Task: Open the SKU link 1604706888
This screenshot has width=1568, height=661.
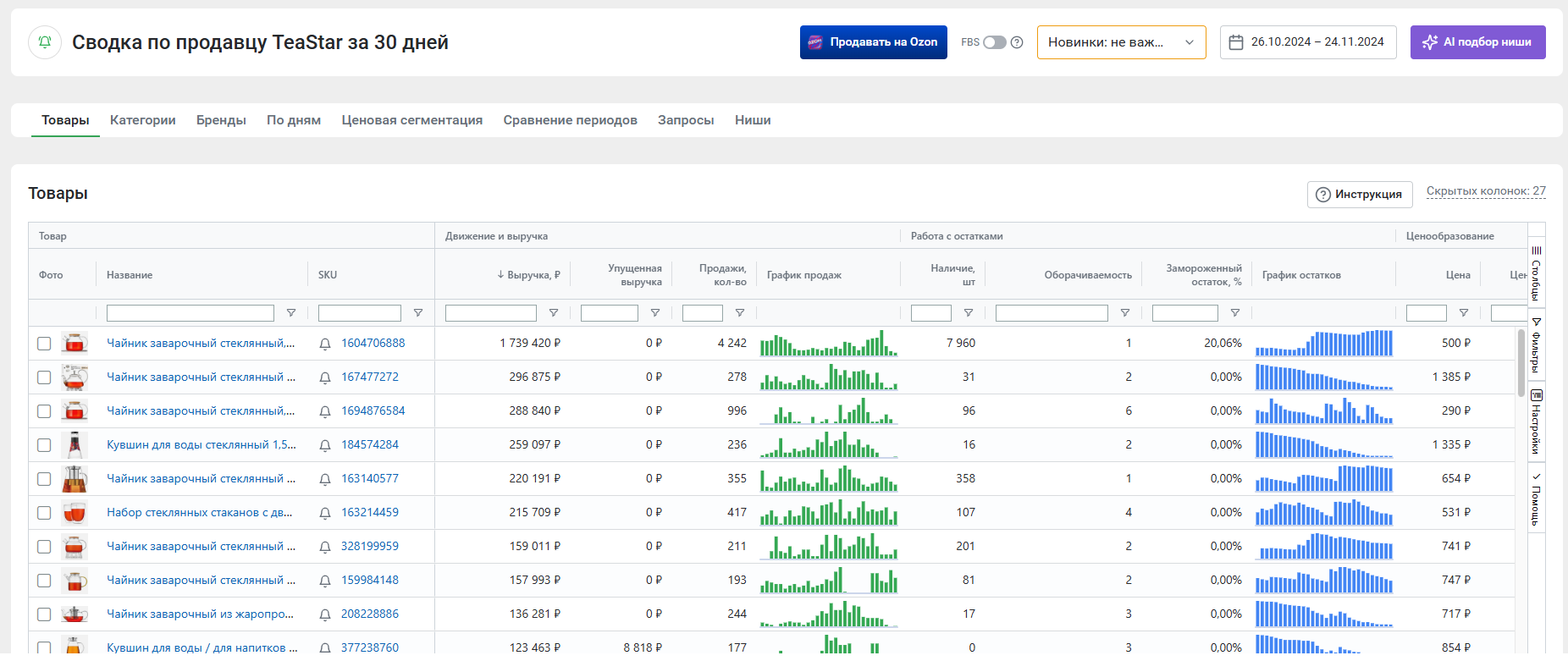Action: click(373, 344)
